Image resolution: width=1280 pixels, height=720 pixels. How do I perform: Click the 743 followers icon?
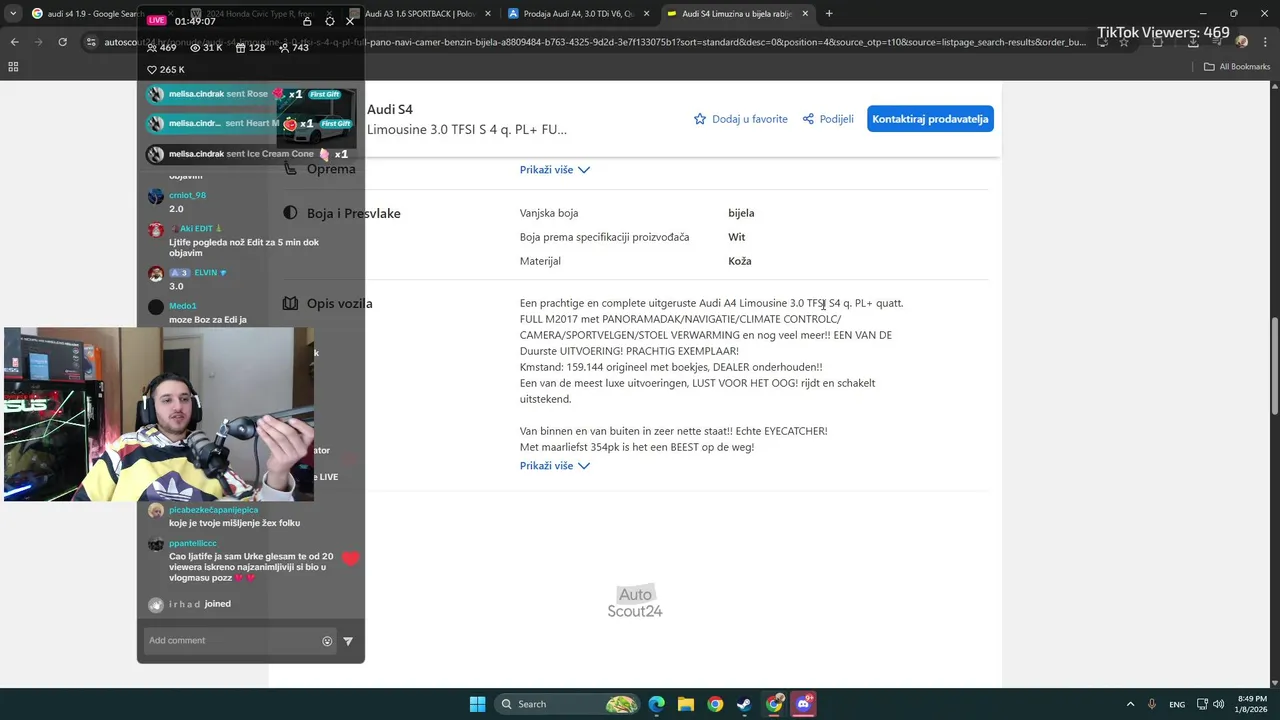pos(284,48)
